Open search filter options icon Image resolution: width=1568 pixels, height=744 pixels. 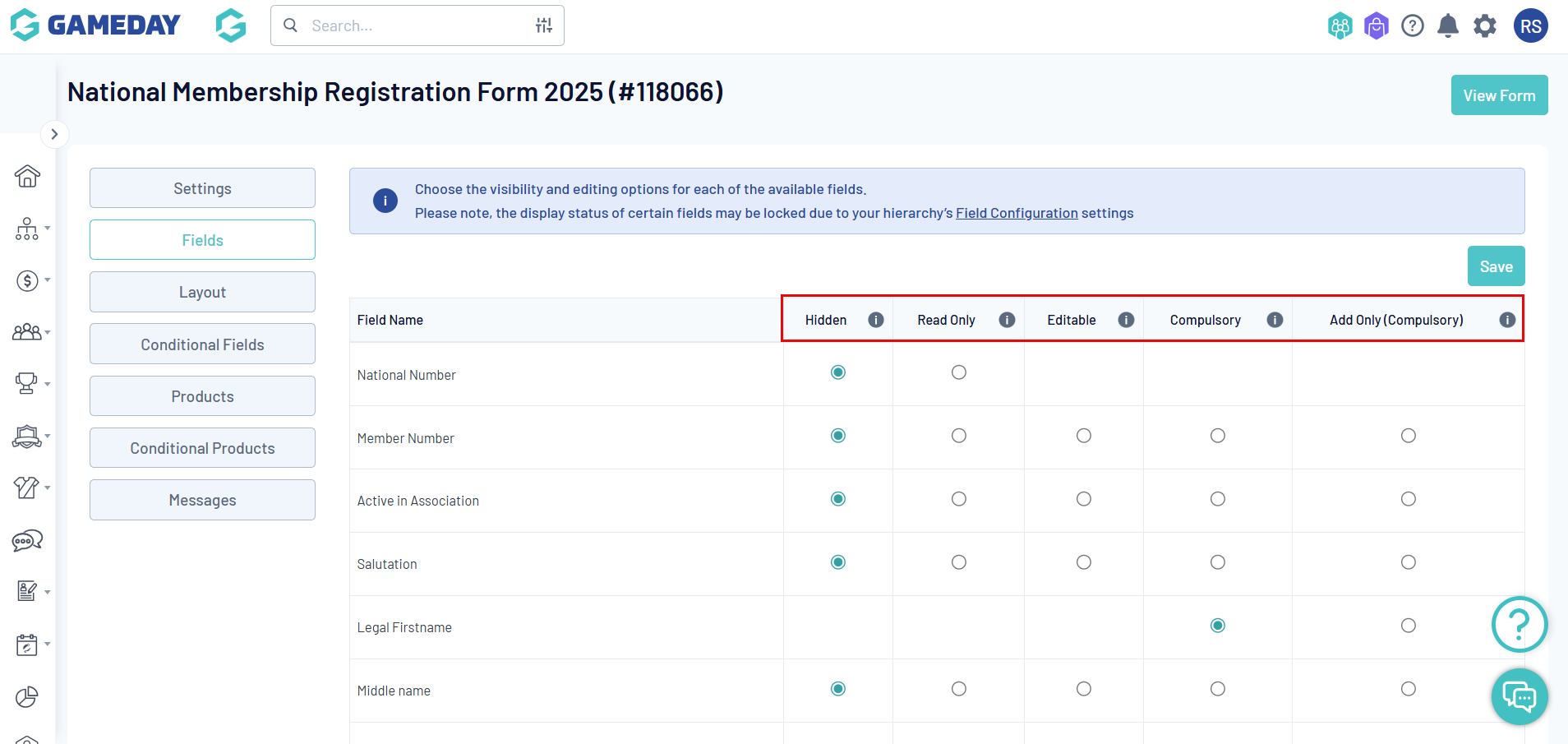click(544, 25)
